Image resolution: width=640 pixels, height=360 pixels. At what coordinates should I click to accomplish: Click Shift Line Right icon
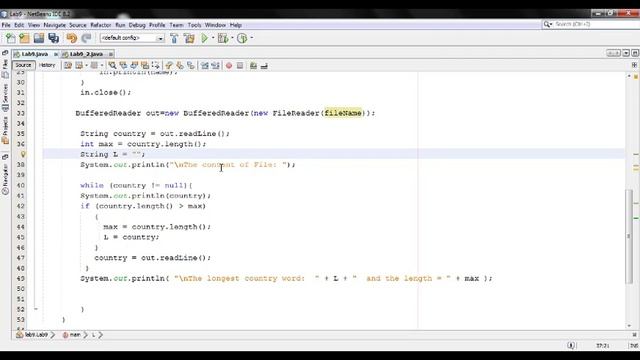coord(215,65)
